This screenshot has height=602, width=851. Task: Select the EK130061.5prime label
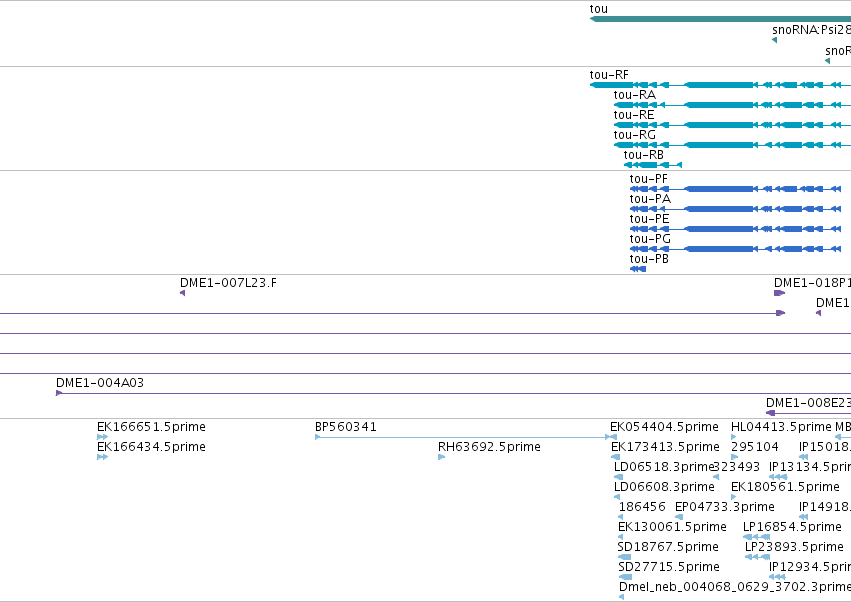click(672, 527)
